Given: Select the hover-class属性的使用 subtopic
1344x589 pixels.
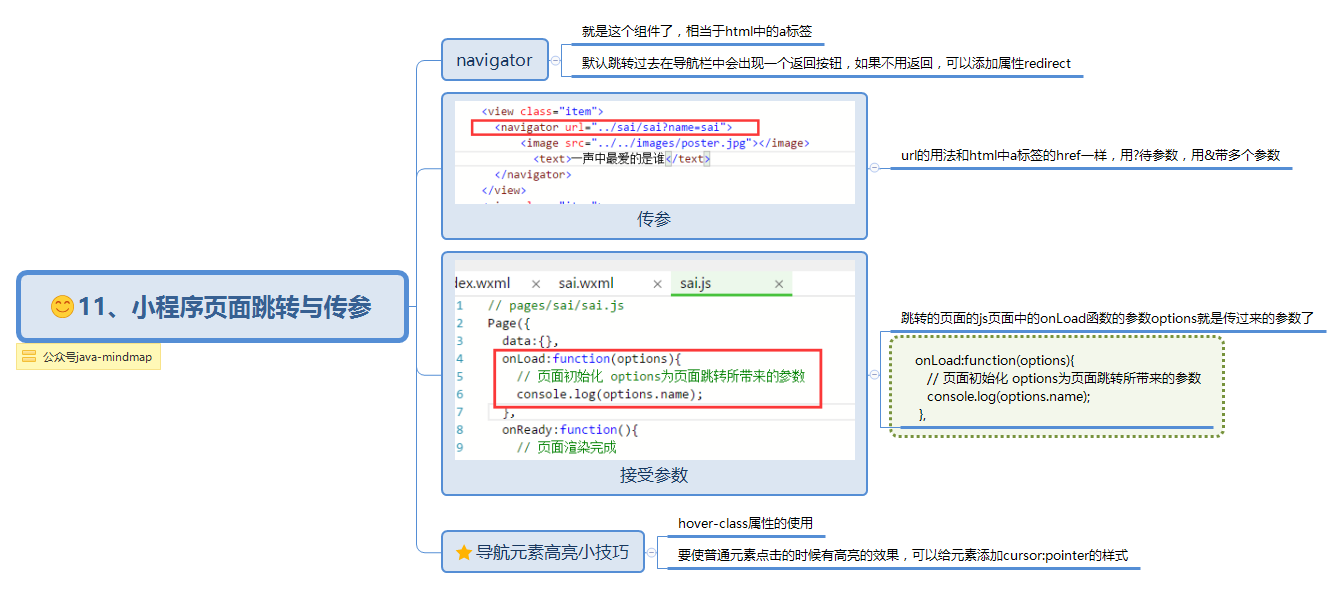Looking at the screenshot, I should 745,523.
